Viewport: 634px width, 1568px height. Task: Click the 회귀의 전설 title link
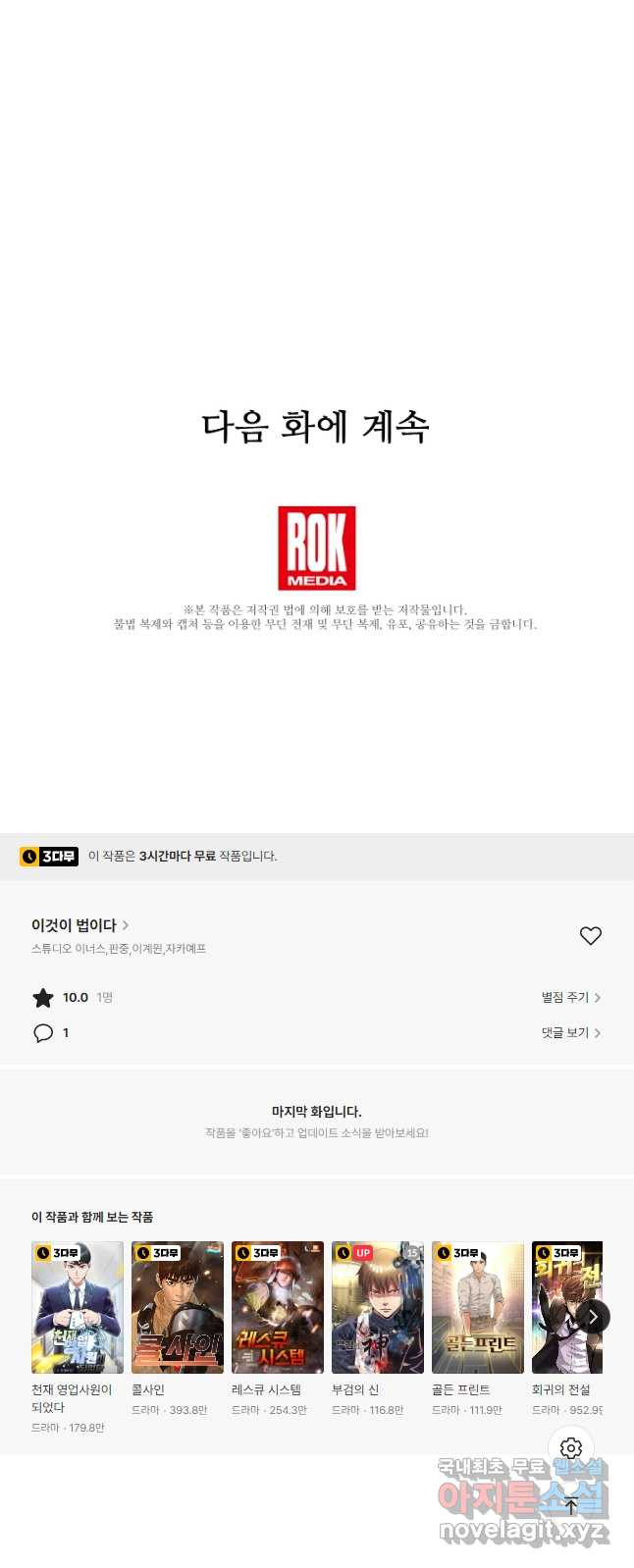point(561,1390)
